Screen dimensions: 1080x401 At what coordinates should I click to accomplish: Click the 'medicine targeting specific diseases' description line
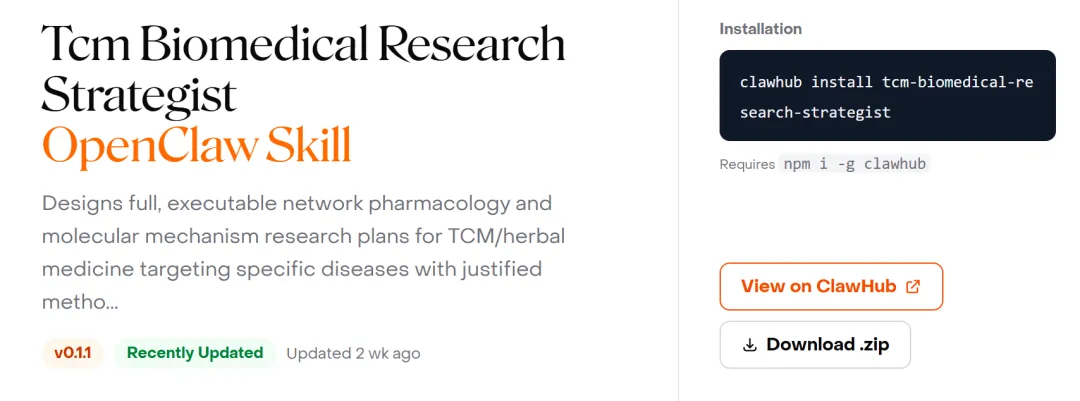pyautogui.click(x=292, y=269)
